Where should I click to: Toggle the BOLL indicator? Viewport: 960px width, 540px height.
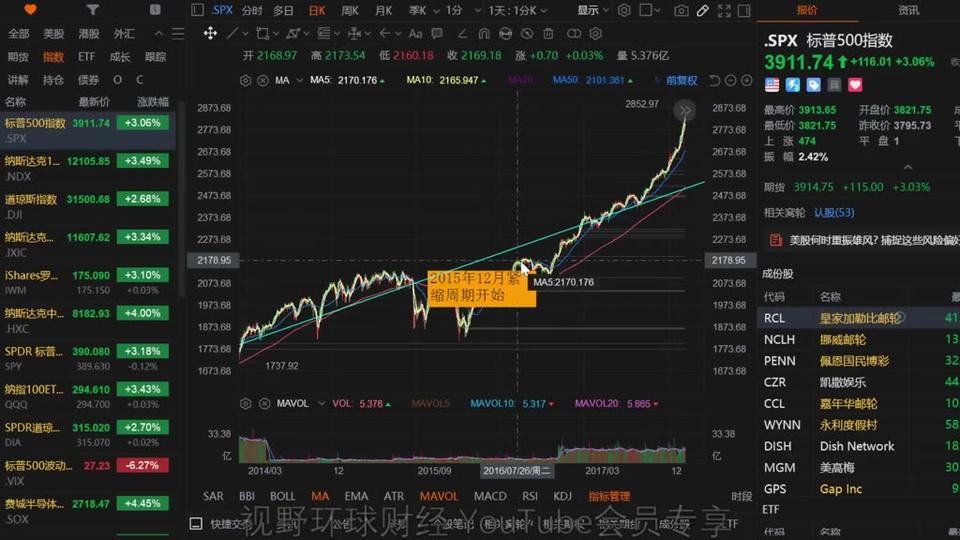point(282,496)
